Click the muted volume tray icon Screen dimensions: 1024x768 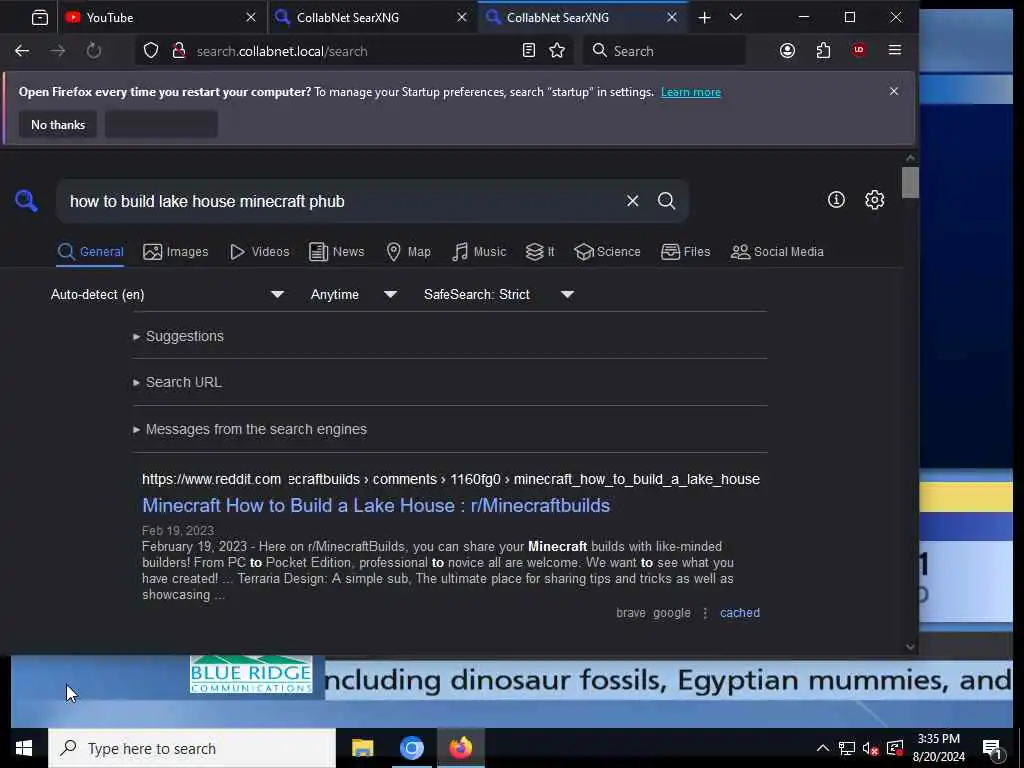pyautogui.click(x=871, y=748)
